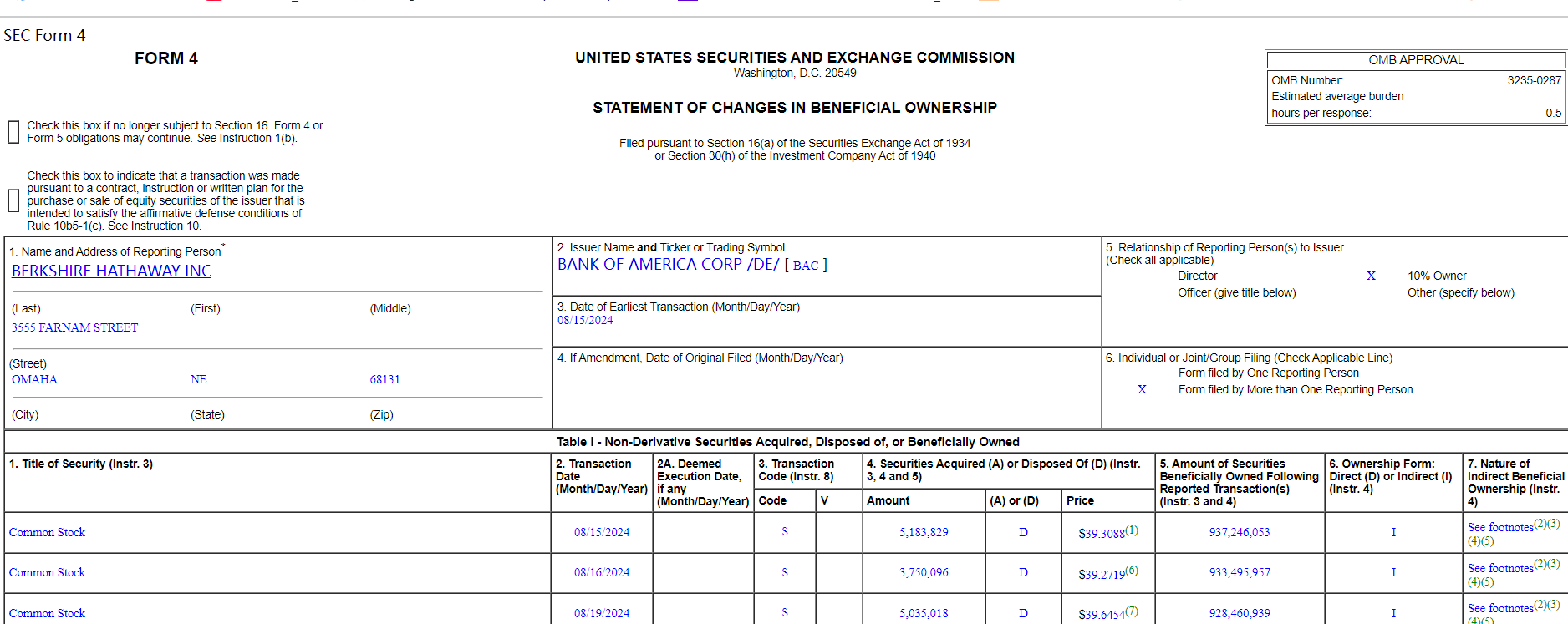1568x624 pixels.
Task: Click Common Stock in the 08/15/2024 row
Action: [x=47, y=532]
